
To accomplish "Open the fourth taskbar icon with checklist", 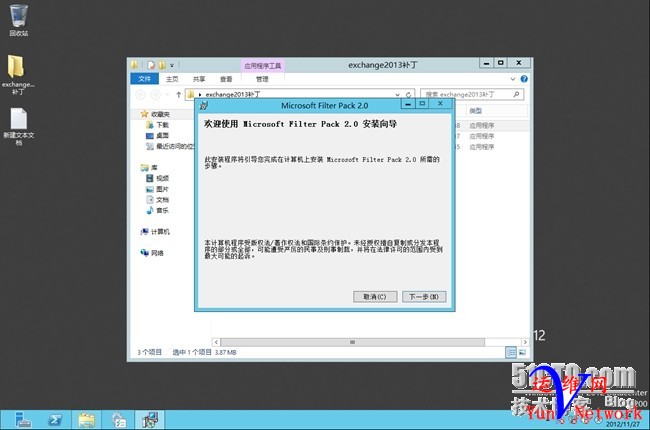I will (x=119, y=420).
